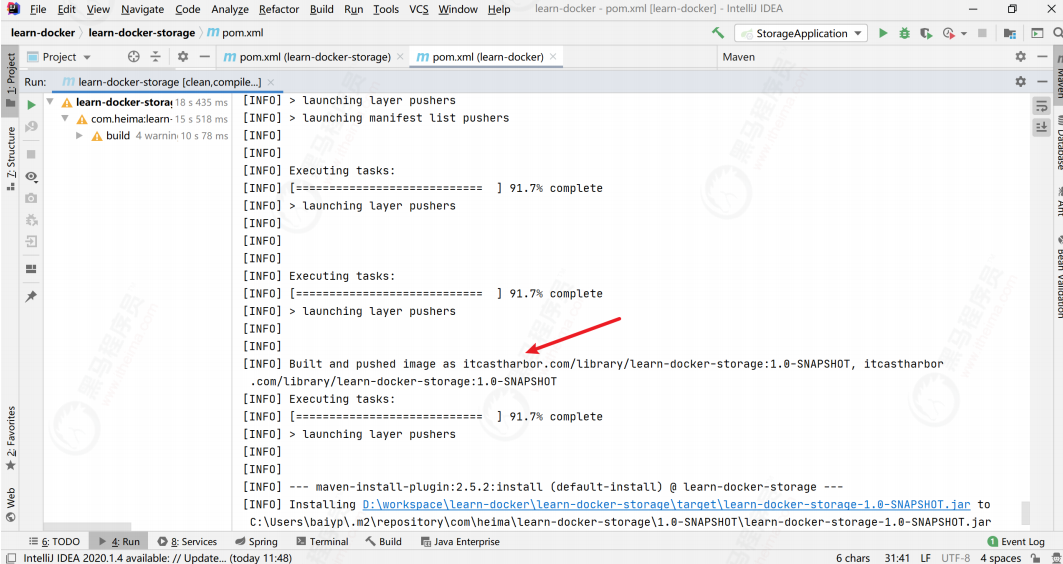This screenshot has height=564, width=1063.
Task: Open the Java Enterprise tool window
Action: [x=460, y=542]
